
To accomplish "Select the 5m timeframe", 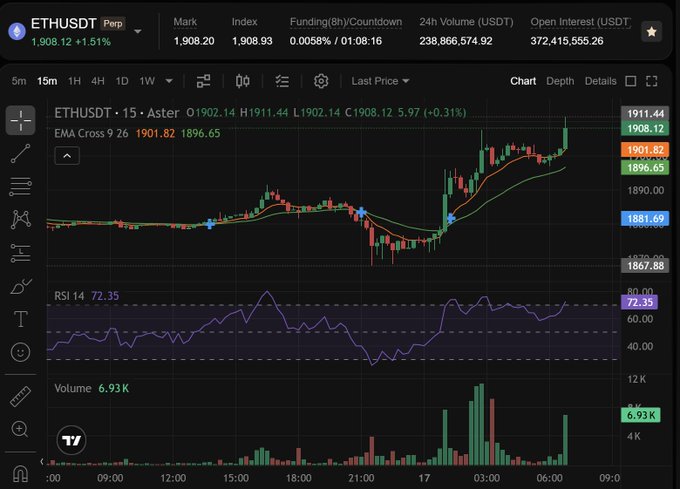I will (19, 81).
